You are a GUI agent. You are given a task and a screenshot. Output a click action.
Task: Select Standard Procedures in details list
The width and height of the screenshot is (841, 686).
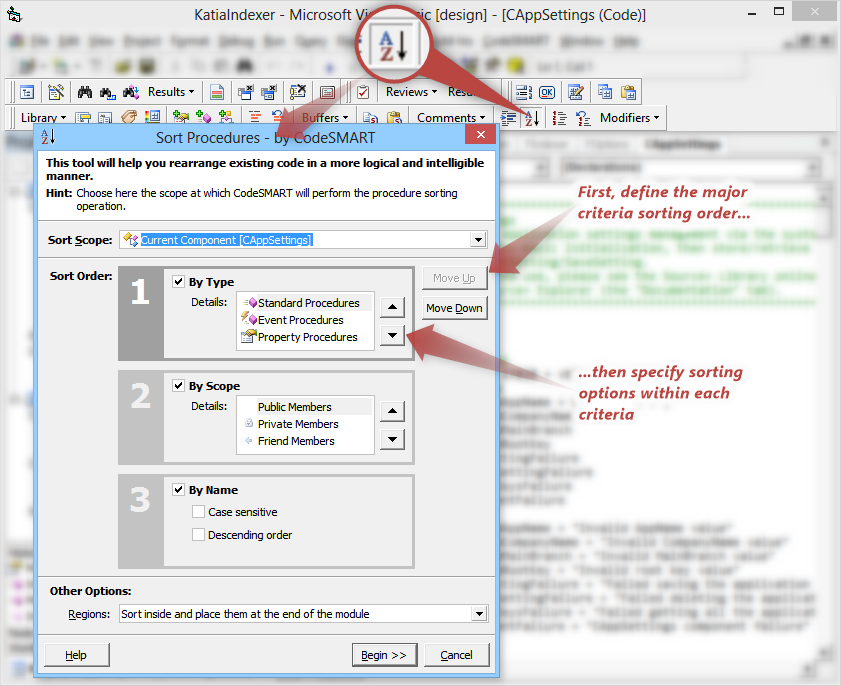tap(305, 303)
